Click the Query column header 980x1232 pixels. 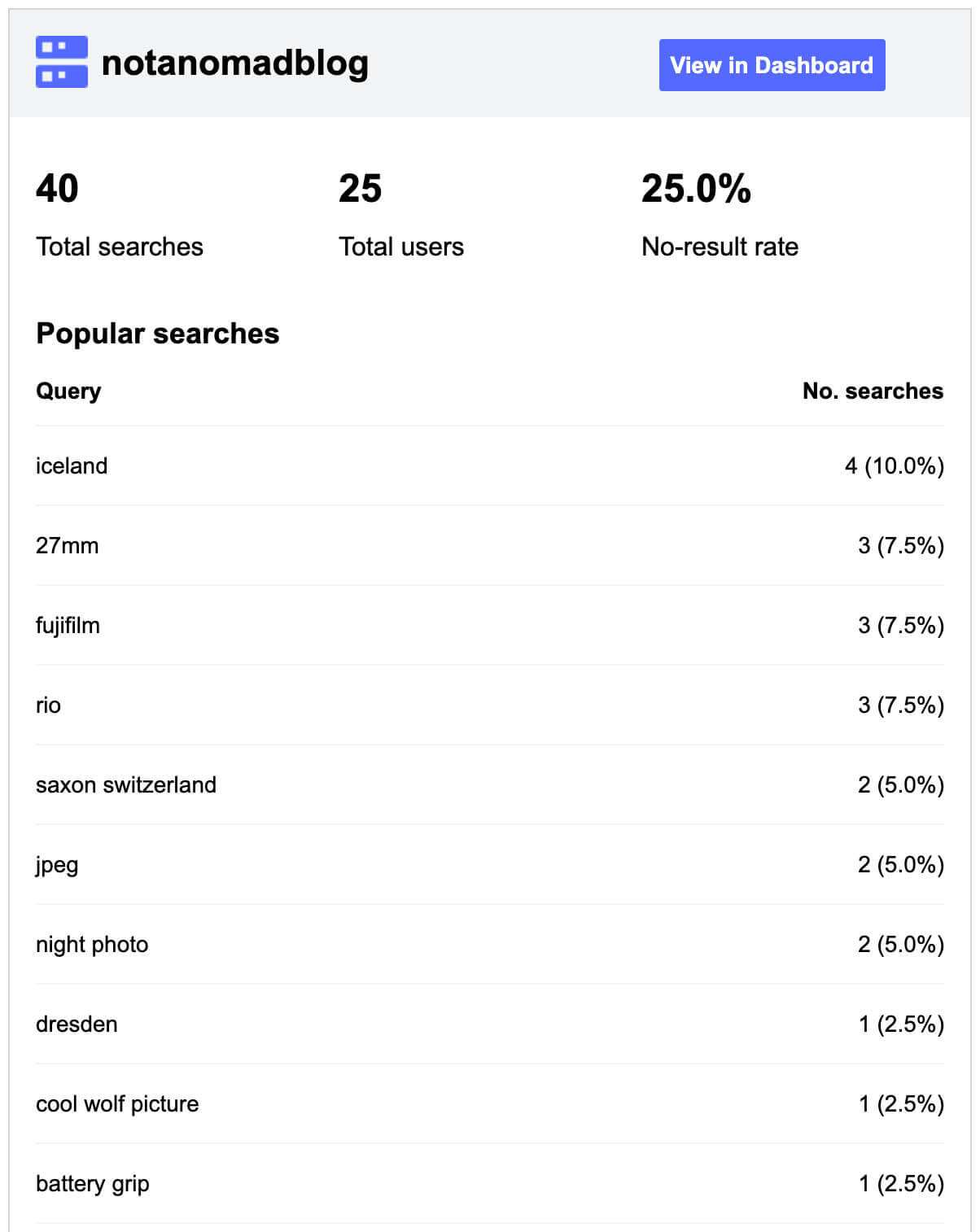[x=68, y=391]
